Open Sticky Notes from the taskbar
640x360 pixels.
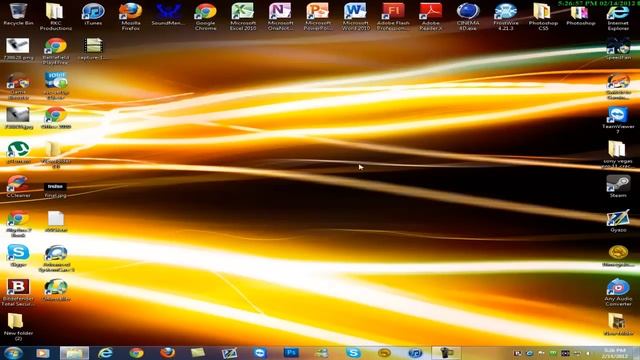click(198, 353)
